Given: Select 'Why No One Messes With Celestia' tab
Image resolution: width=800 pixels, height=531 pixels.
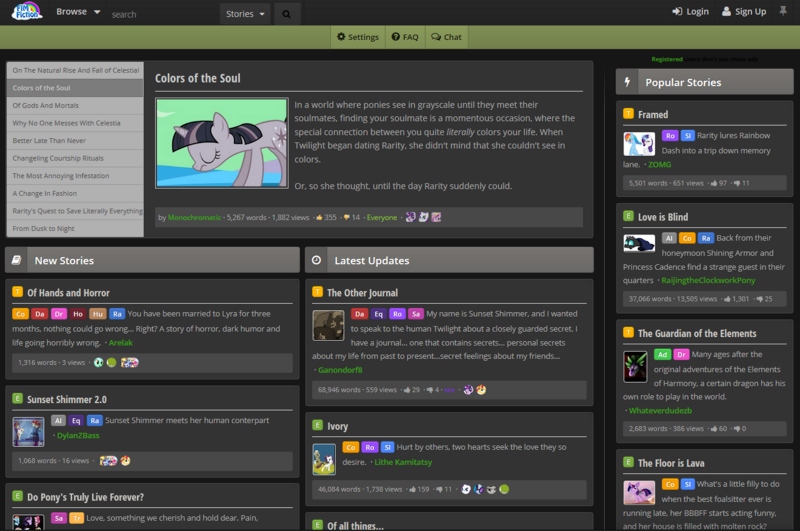Looking at the screenshot, I should tap(75, 123).
